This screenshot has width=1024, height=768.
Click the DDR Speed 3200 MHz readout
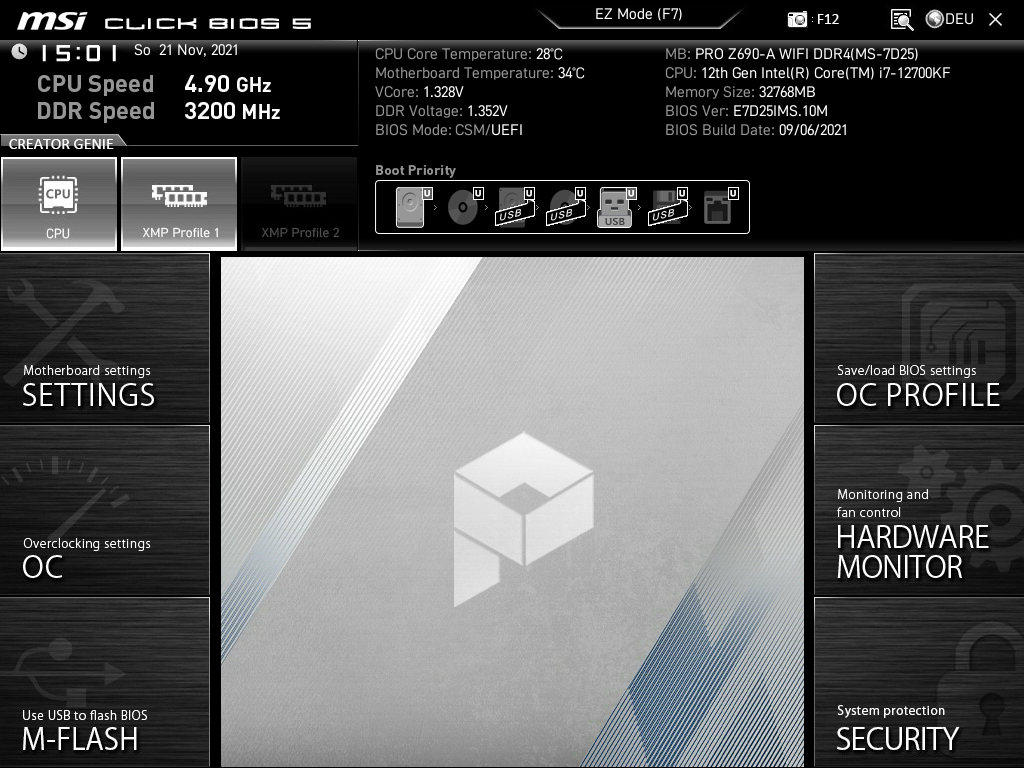(x=159, y=111)
